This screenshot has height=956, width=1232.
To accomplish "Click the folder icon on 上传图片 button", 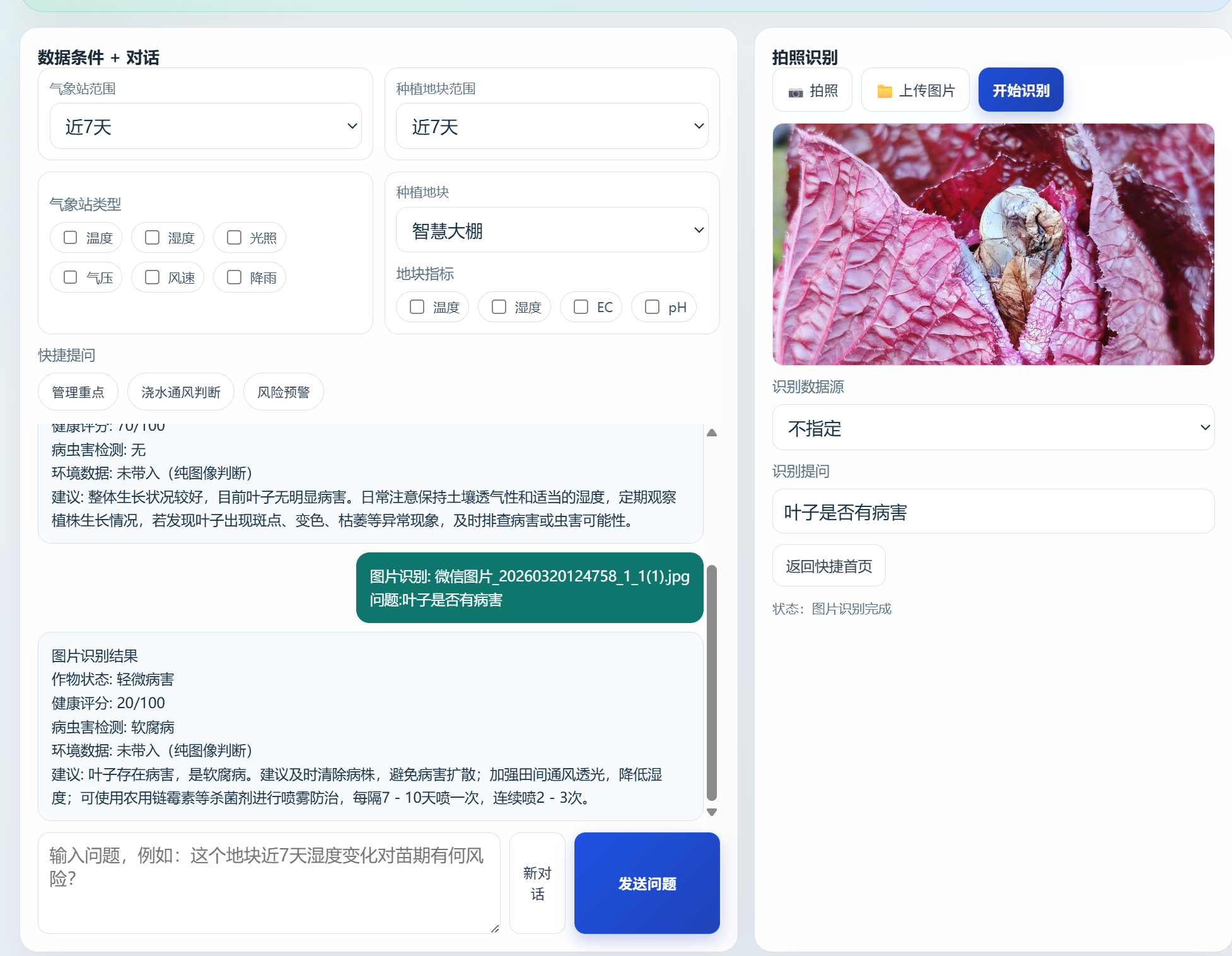I will click(x=885, y=91).
